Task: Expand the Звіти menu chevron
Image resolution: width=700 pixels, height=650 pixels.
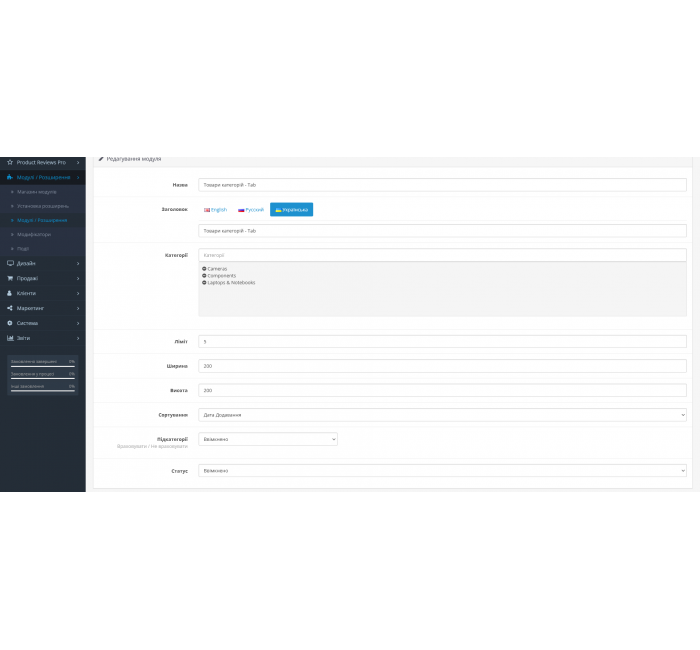Action: [x=78, y=338]
